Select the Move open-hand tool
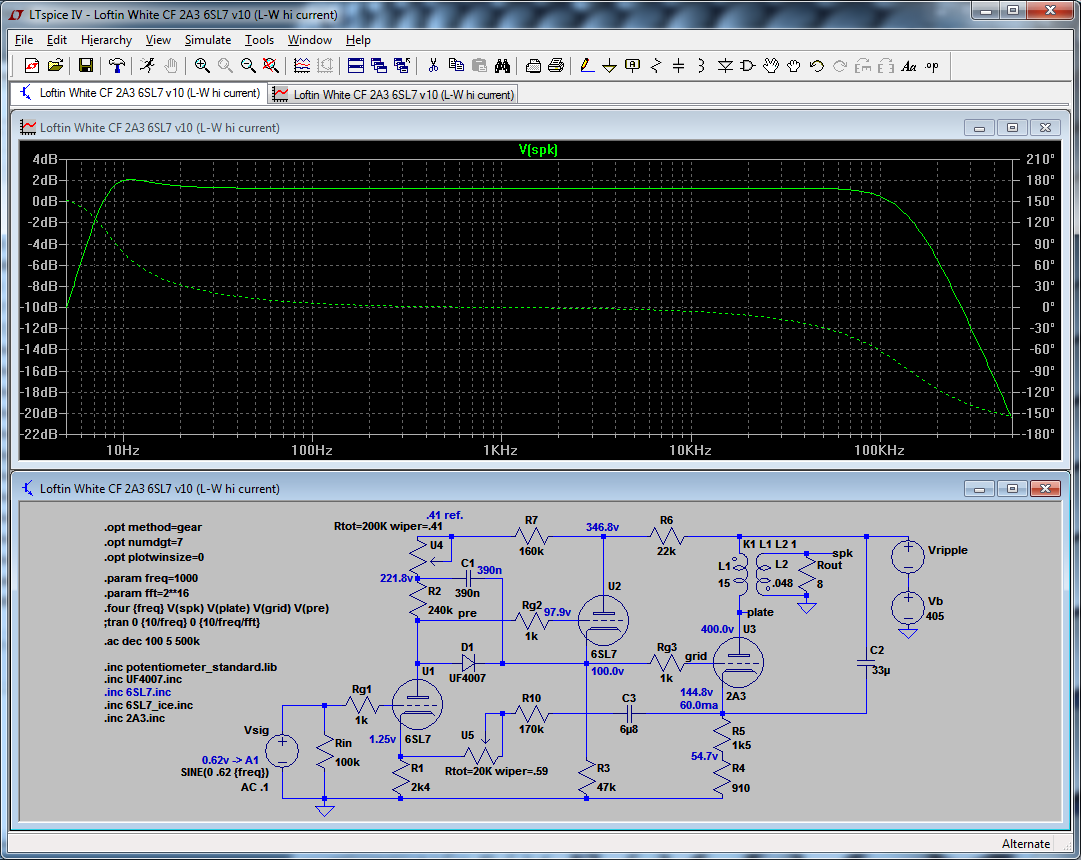1081x860 pixels. (771, 66)
